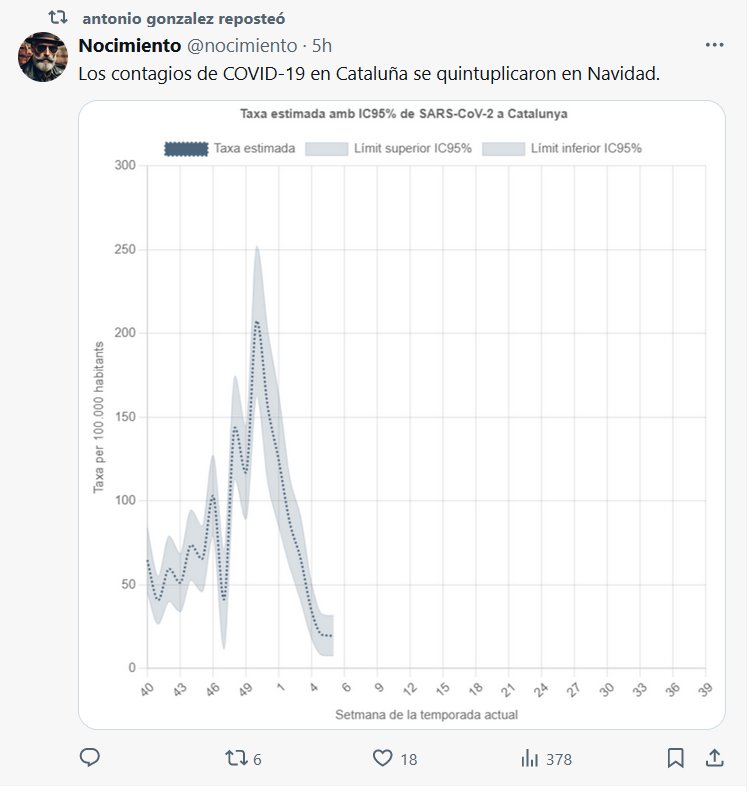The height and width of the screenshot is (792, 750).
Task: Click the repost indicator icon above the post
Action: [x=59, y=18]
